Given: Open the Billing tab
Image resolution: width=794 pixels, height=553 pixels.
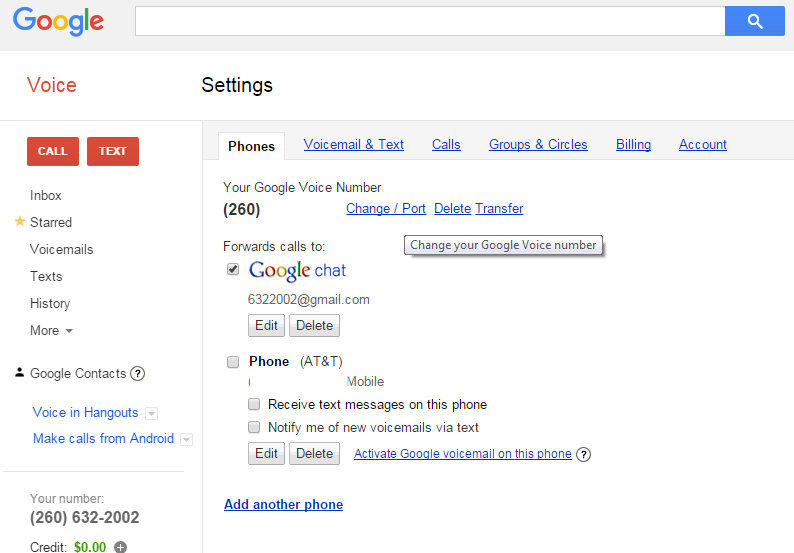Looking at the screenshot, I should point(633,145).
